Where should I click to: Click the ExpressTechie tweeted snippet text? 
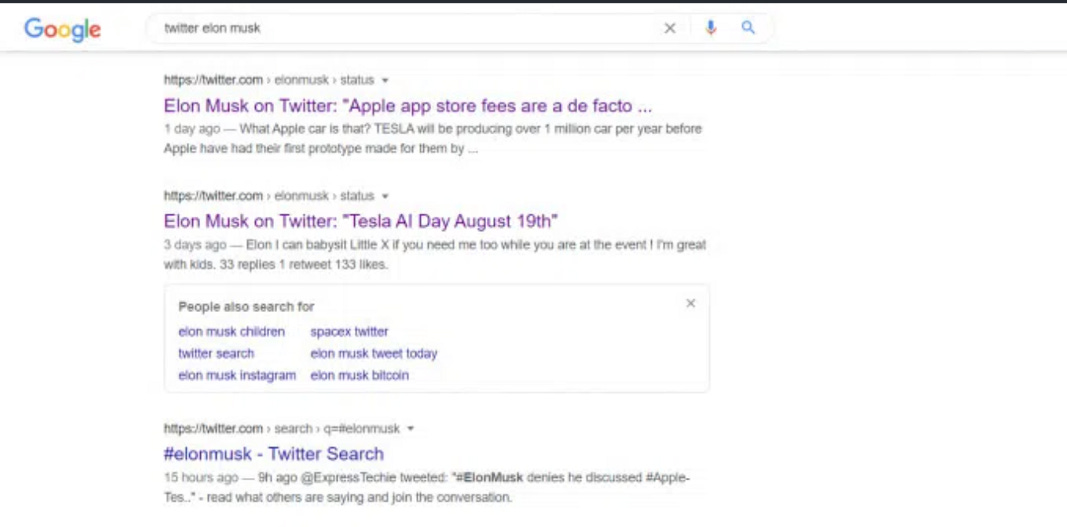[427, 488]
